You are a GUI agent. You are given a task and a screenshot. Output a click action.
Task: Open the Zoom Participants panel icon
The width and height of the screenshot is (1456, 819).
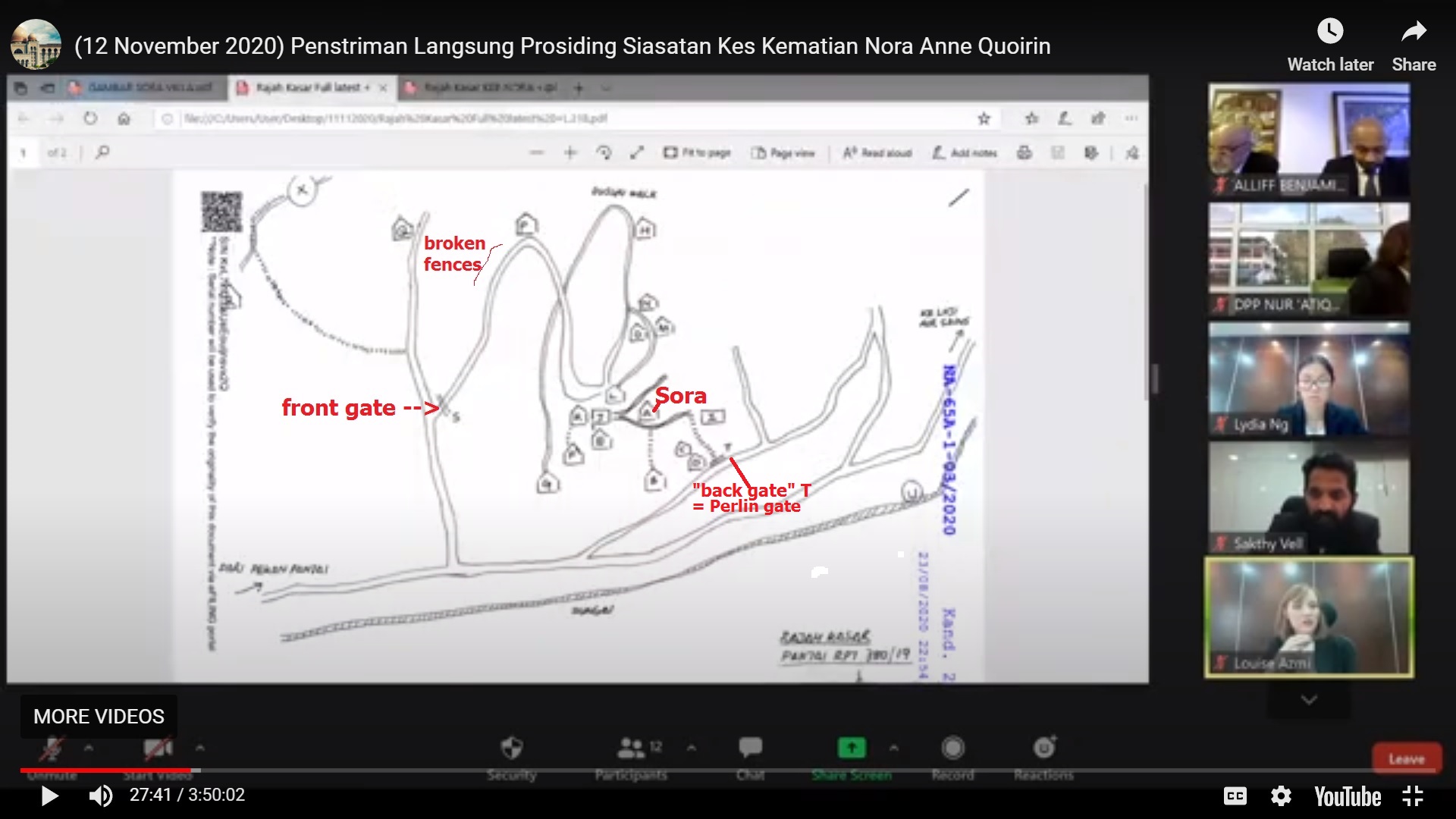[x=631, y=748]
